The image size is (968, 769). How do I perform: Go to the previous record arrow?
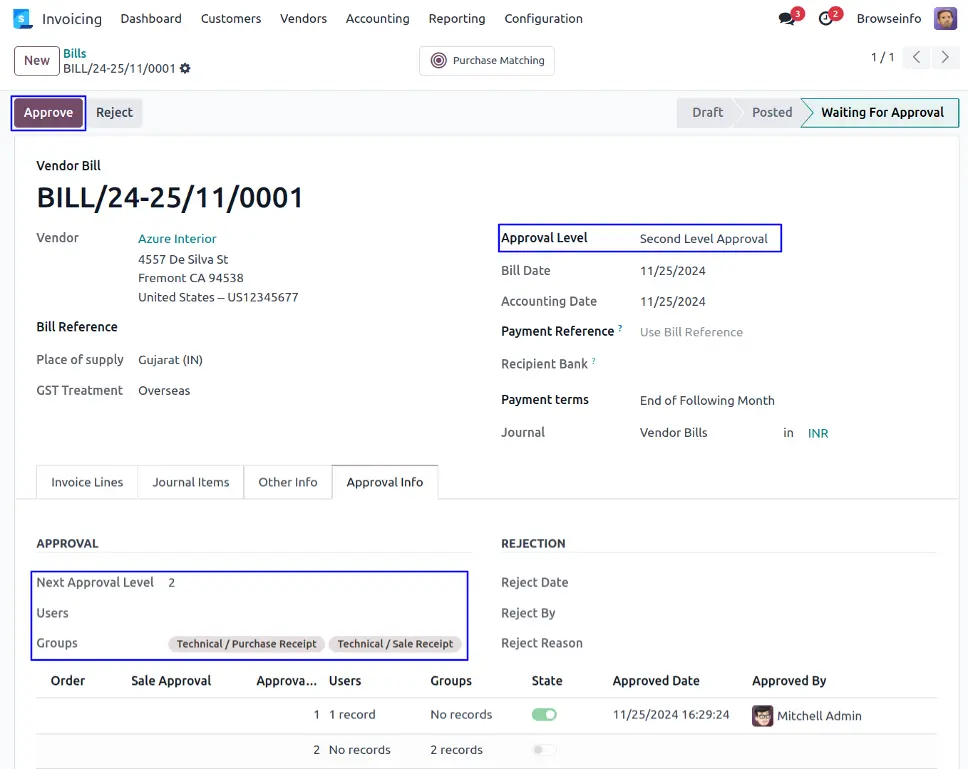point(917,57)
